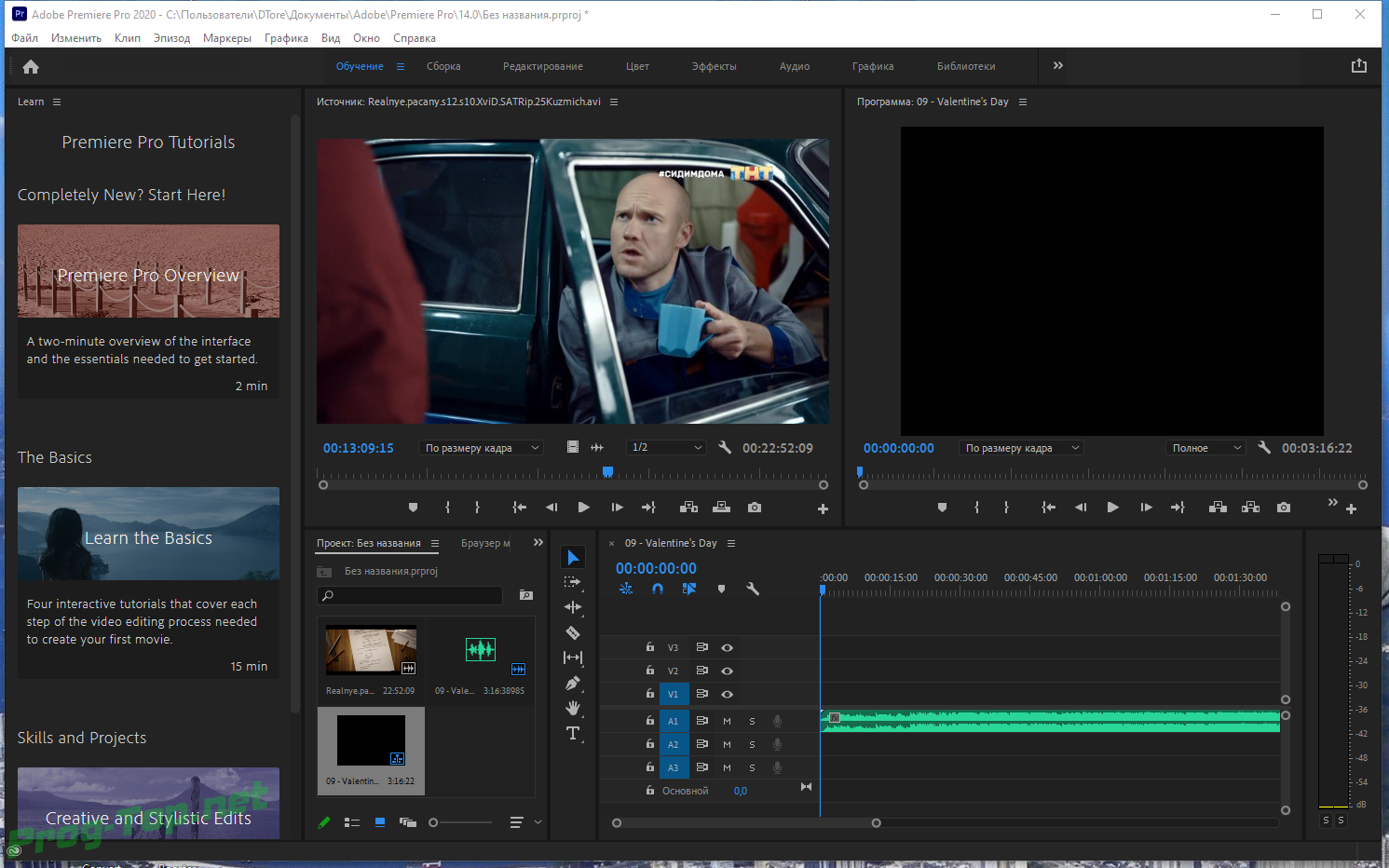Open Source monitor settings wrench
The width and height of the screenshot is (1389, 868).
(x=725, y=447)
